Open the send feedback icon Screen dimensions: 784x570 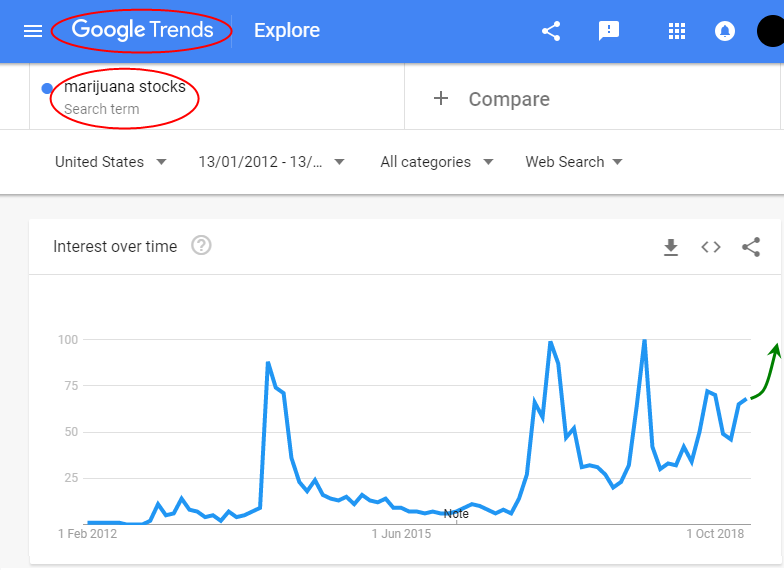(x=609, y=31)
